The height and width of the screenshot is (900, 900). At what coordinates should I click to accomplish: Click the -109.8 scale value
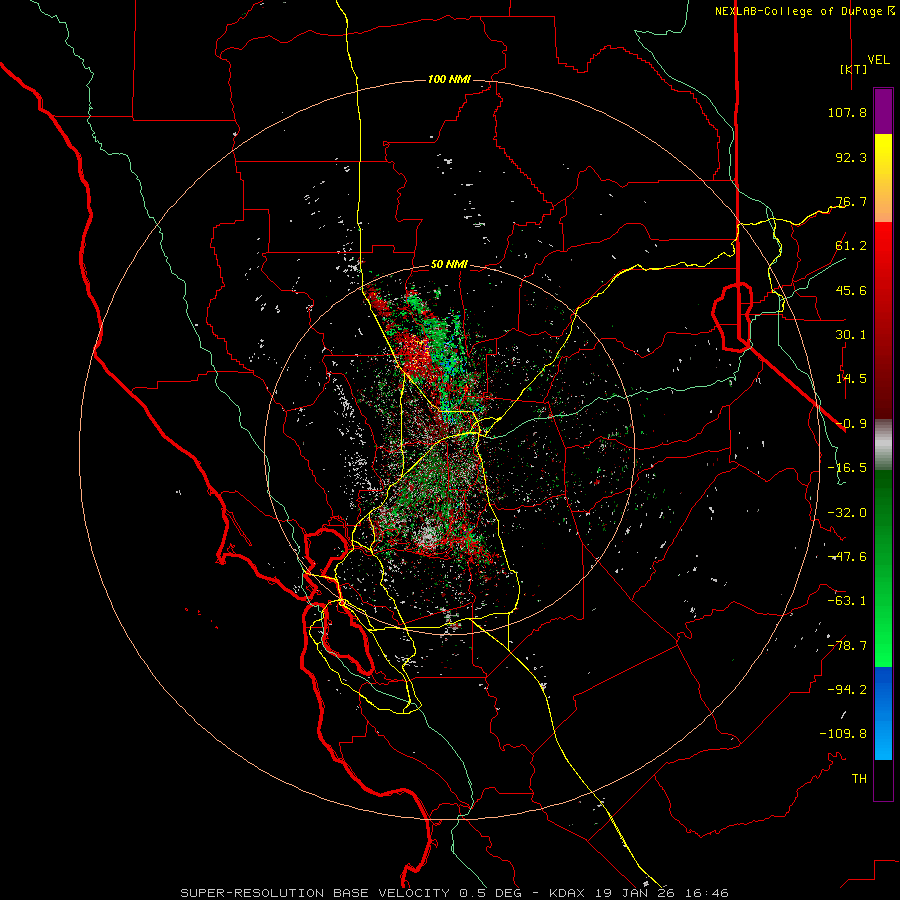click(843, 734)
